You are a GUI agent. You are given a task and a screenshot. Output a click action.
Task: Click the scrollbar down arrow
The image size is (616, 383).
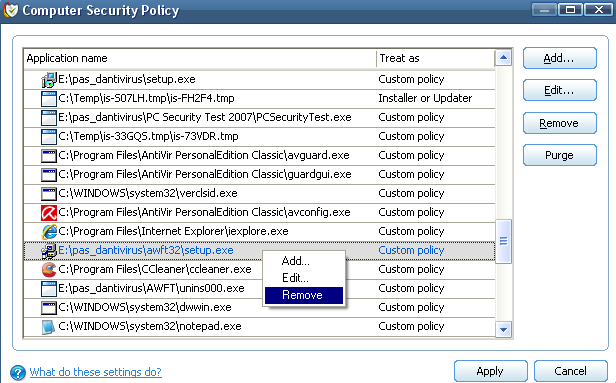coord(503,329)
